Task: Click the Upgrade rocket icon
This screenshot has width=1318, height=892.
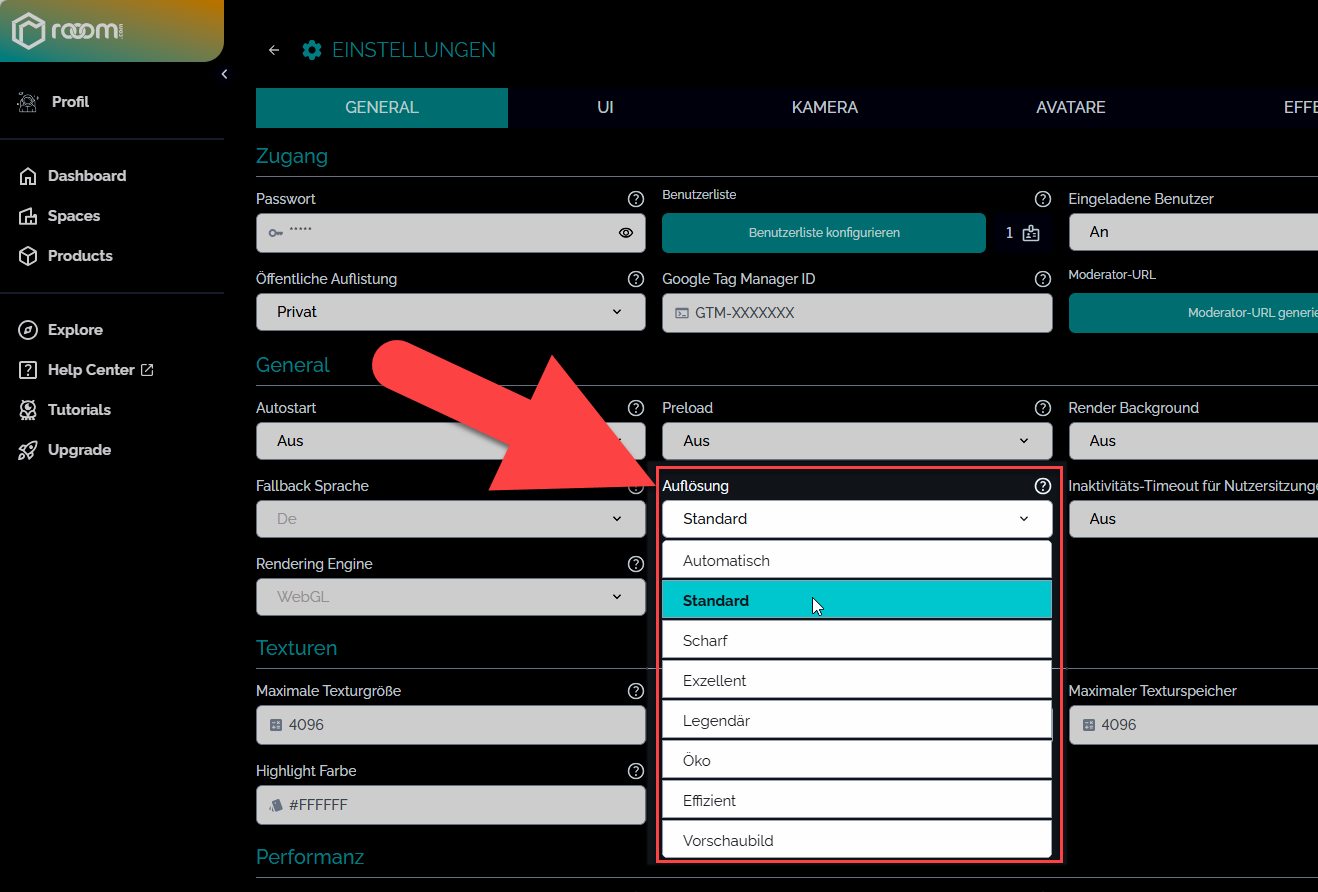Action: [28, 450]
